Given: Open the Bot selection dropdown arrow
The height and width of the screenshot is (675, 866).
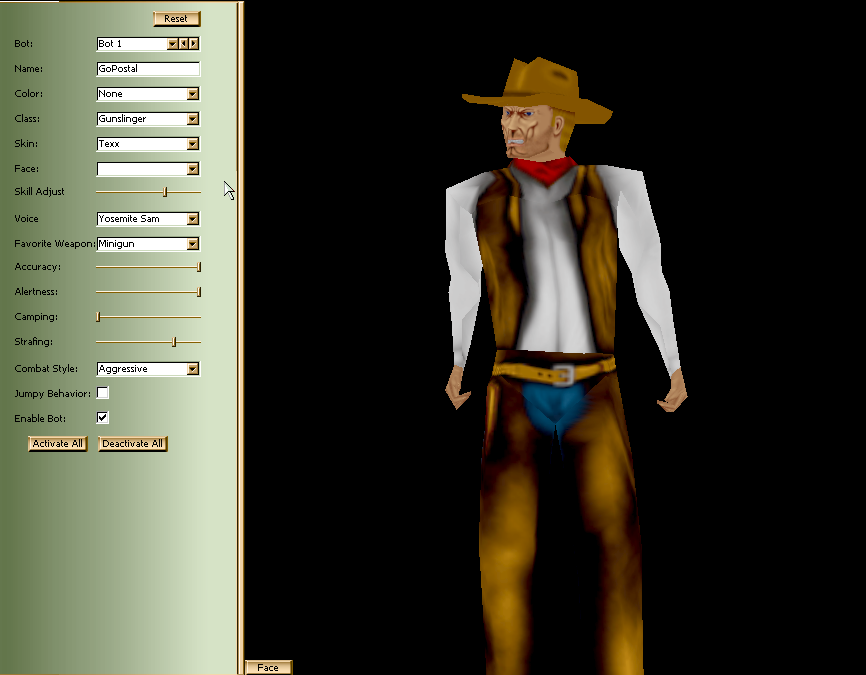Looking at the screenshot, I should (x=173, y=44).
